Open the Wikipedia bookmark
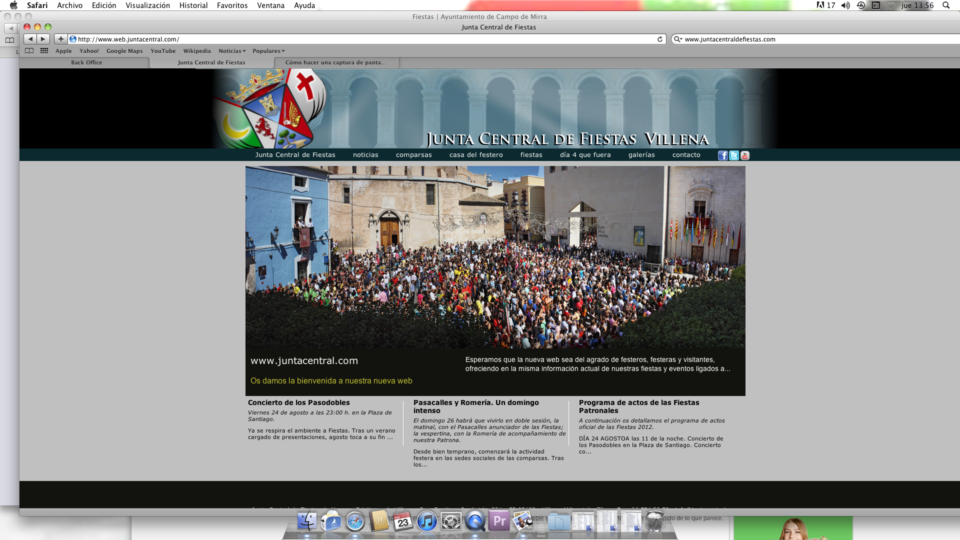This screenshot has width=960, height=540. pos(197,51)
